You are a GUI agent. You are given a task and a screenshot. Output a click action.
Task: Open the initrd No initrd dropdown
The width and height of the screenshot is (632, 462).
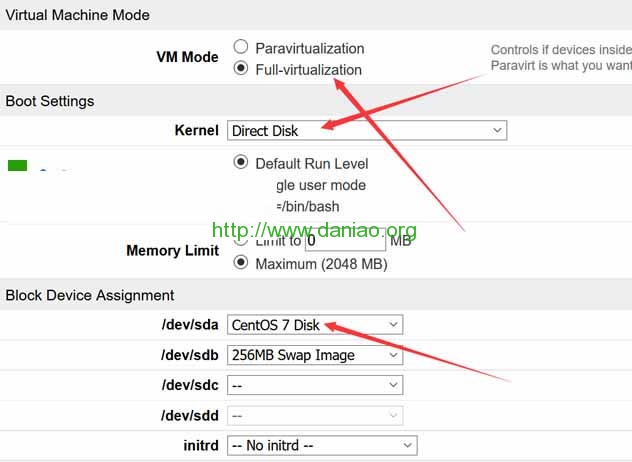tap(321, 445)
